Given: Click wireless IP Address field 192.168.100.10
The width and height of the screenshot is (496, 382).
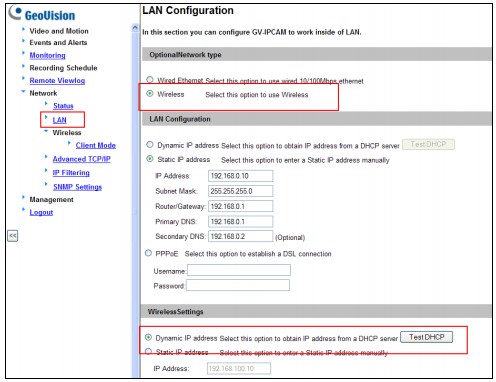Looking at the screenshot, I should [x=239, y=368].
